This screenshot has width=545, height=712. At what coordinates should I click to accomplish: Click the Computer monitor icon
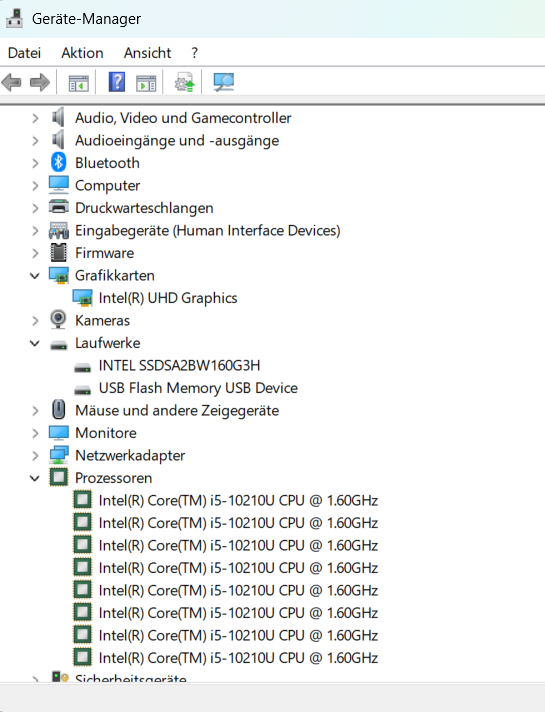59,185
